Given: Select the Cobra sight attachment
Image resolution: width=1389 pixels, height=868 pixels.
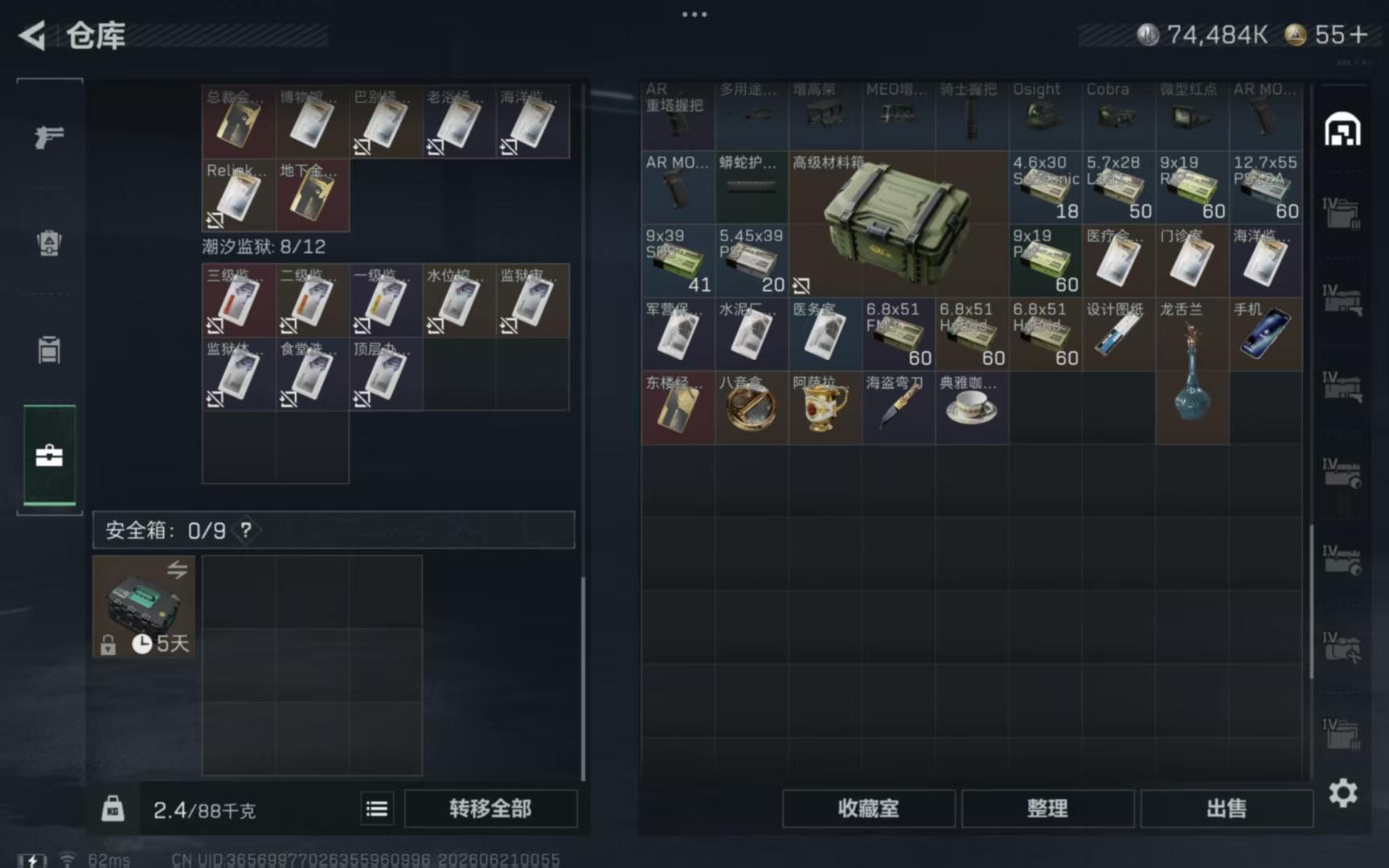Looking at the screenshot, I should tap(1118, 114).
